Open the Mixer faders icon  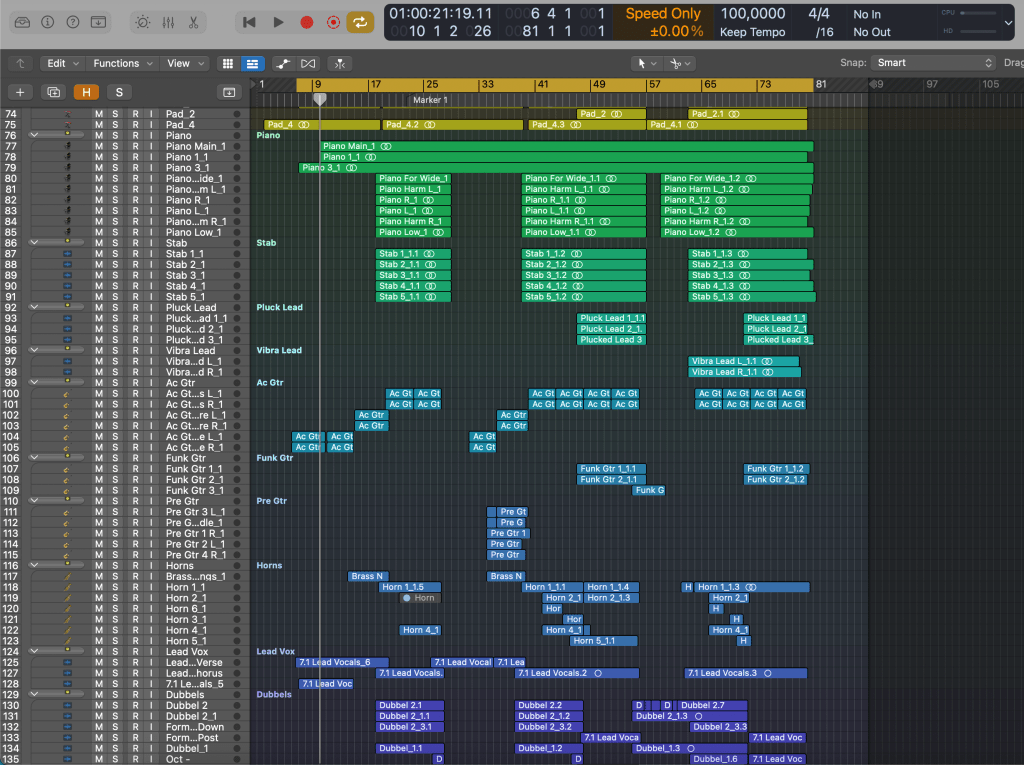tap(168, 21)
